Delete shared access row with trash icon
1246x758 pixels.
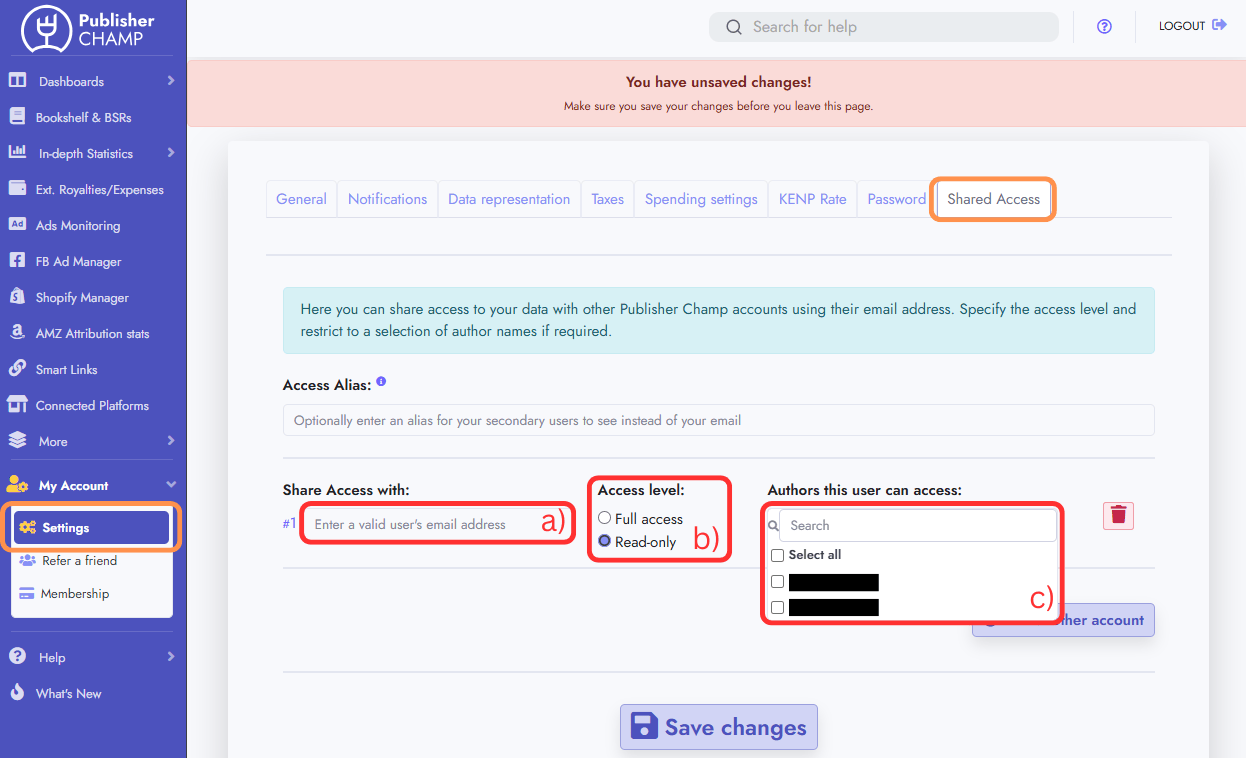(x=1118, y=515)
